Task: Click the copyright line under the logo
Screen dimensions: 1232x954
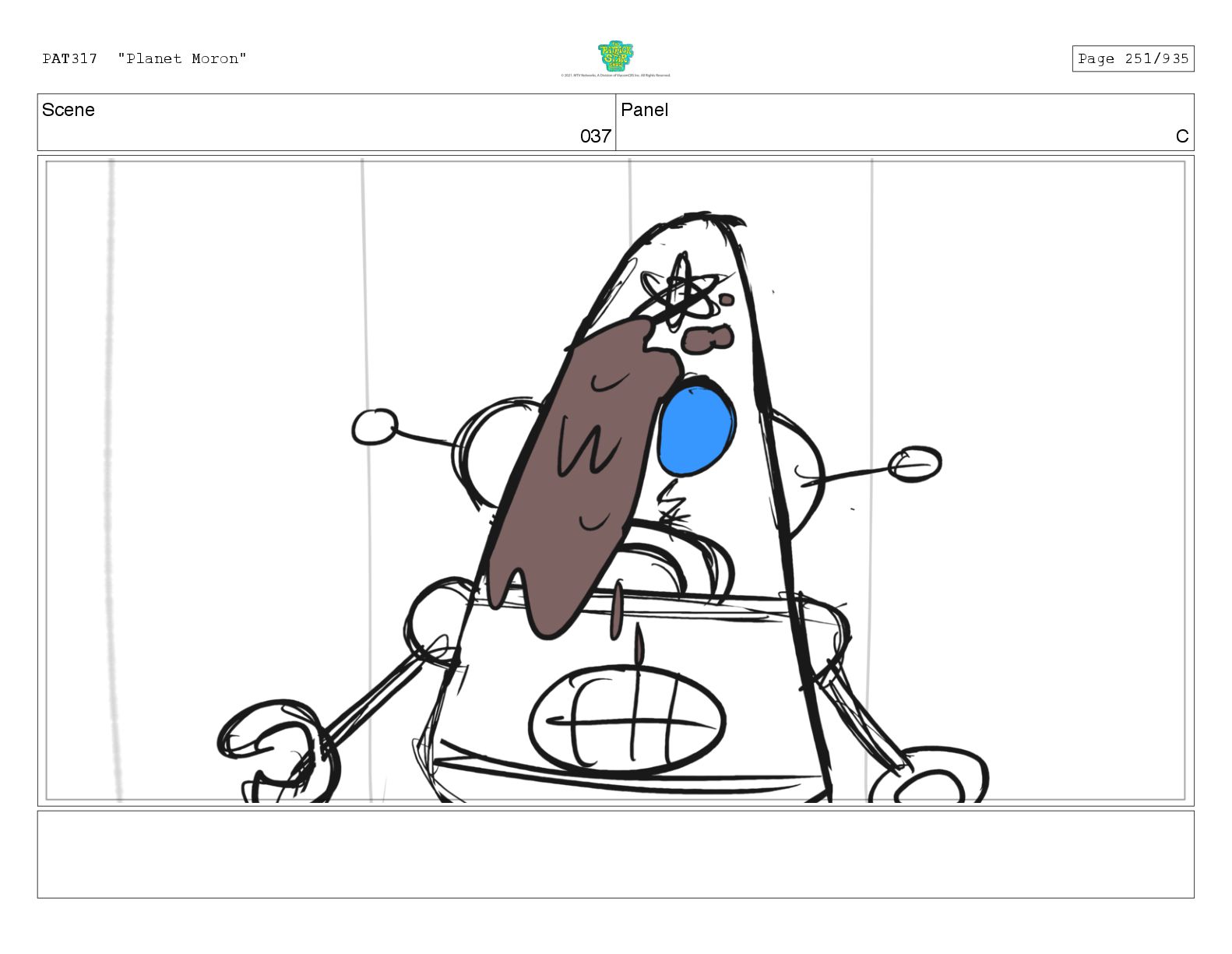Action: pyautogui.click(x=615, y=76)
